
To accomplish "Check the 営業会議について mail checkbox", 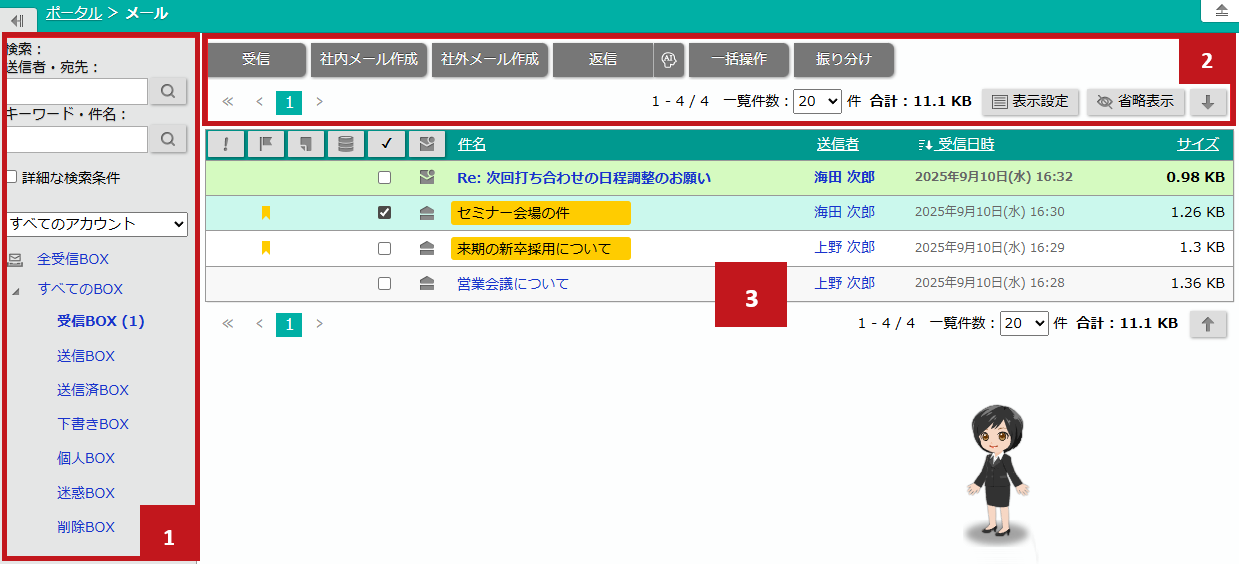I will (385, 283).
